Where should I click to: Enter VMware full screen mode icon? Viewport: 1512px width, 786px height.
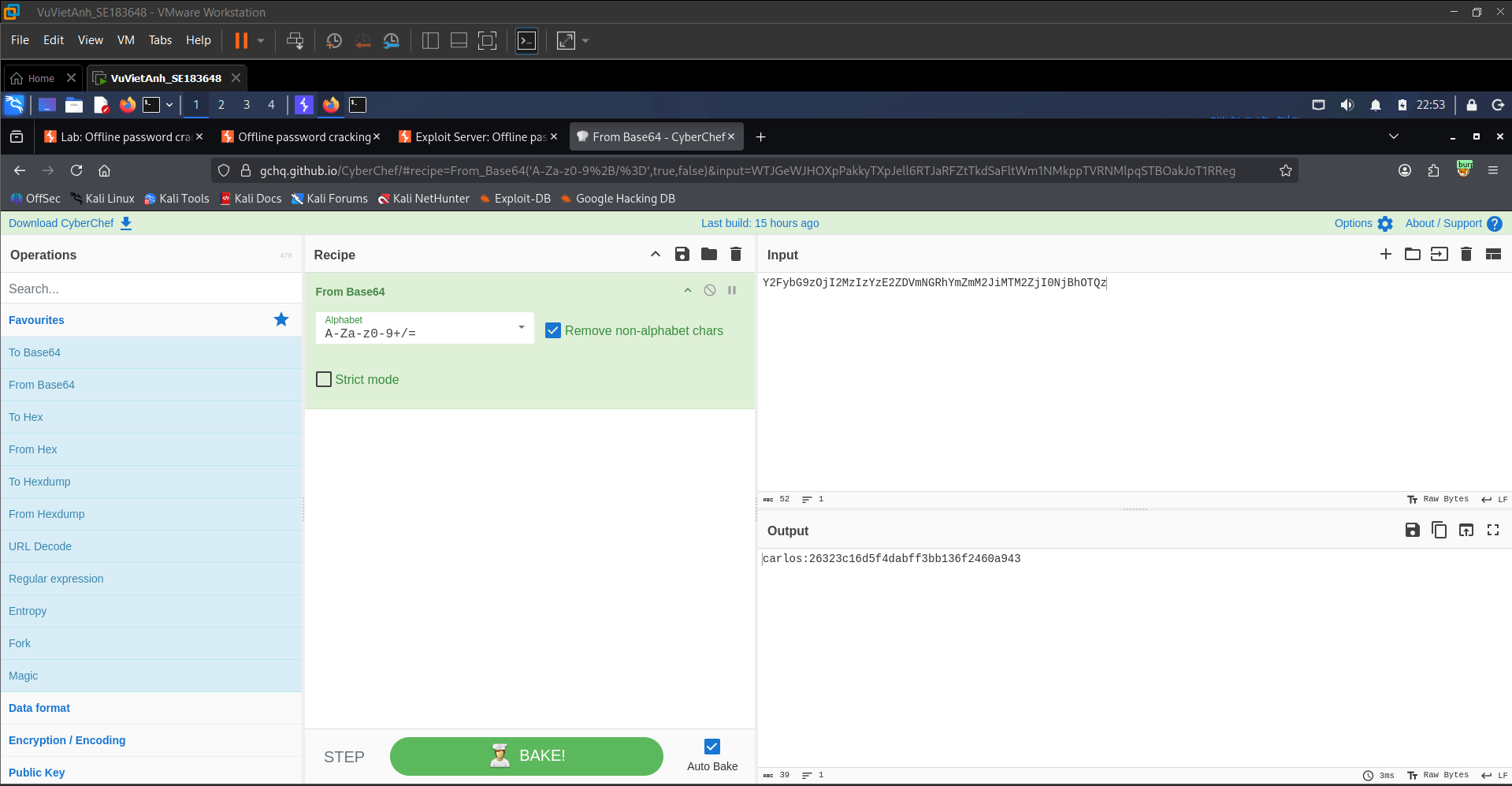pyautogui.click(x=488, y=40)
